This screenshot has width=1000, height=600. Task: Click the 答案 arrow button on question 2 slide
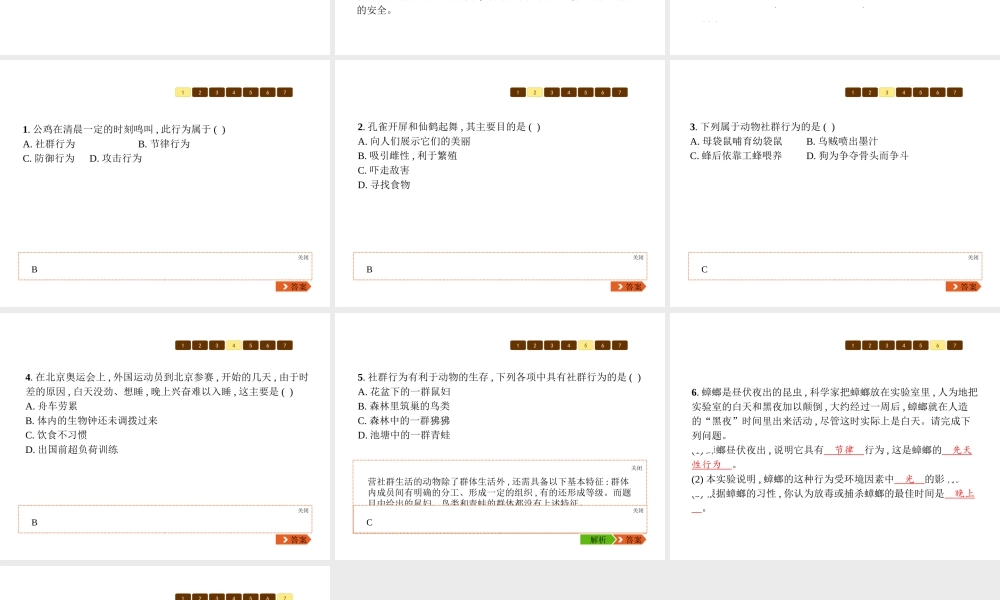[x=628, y=286]
